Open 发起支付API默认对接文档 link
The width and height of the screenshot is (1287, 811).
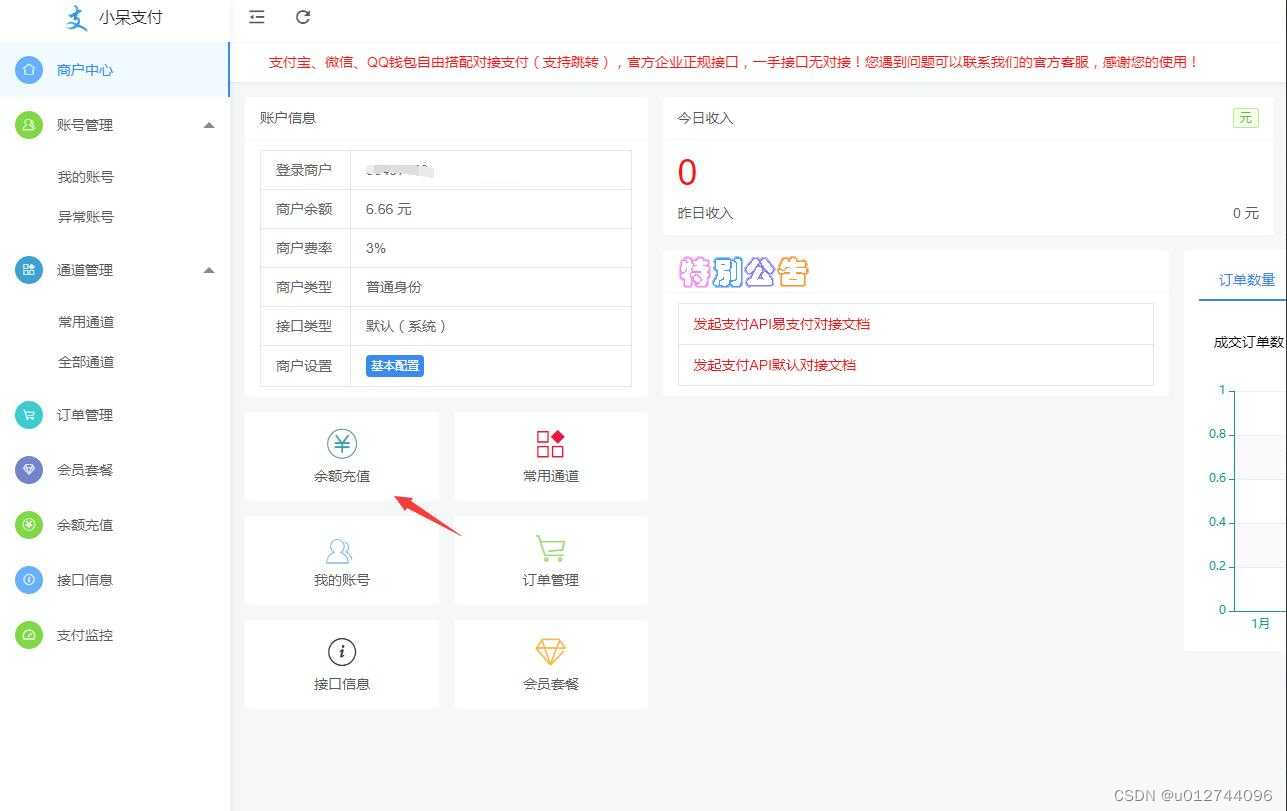(x=774, y=365)
